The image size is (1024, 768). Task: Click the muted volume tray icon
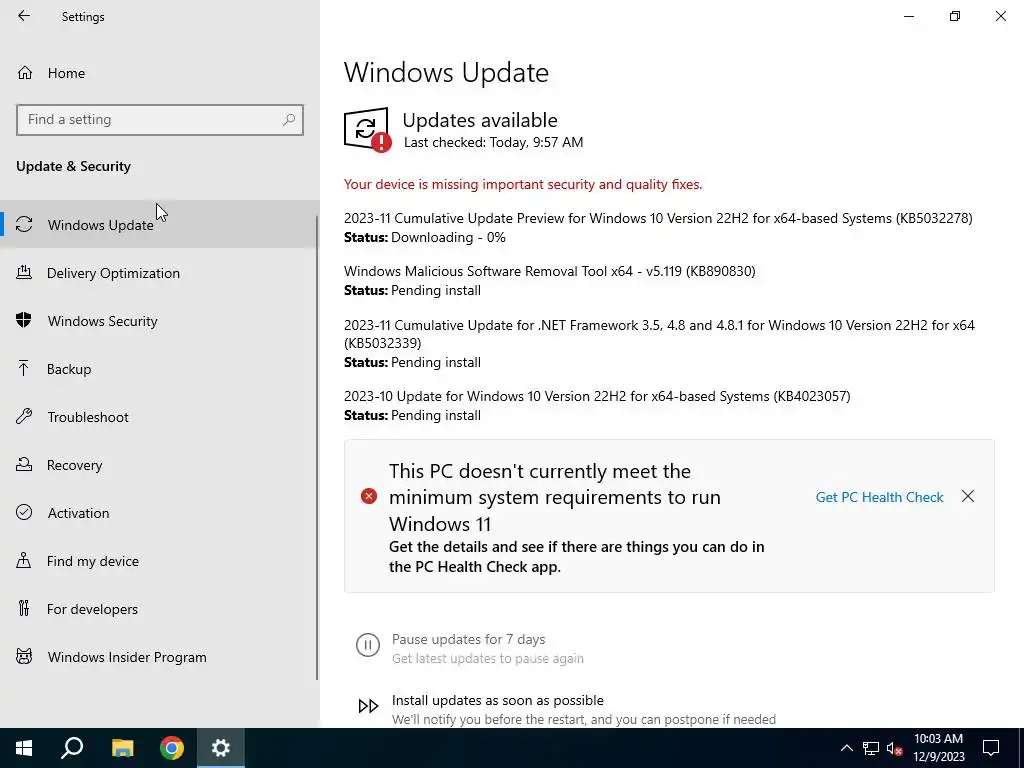point(894,748)
